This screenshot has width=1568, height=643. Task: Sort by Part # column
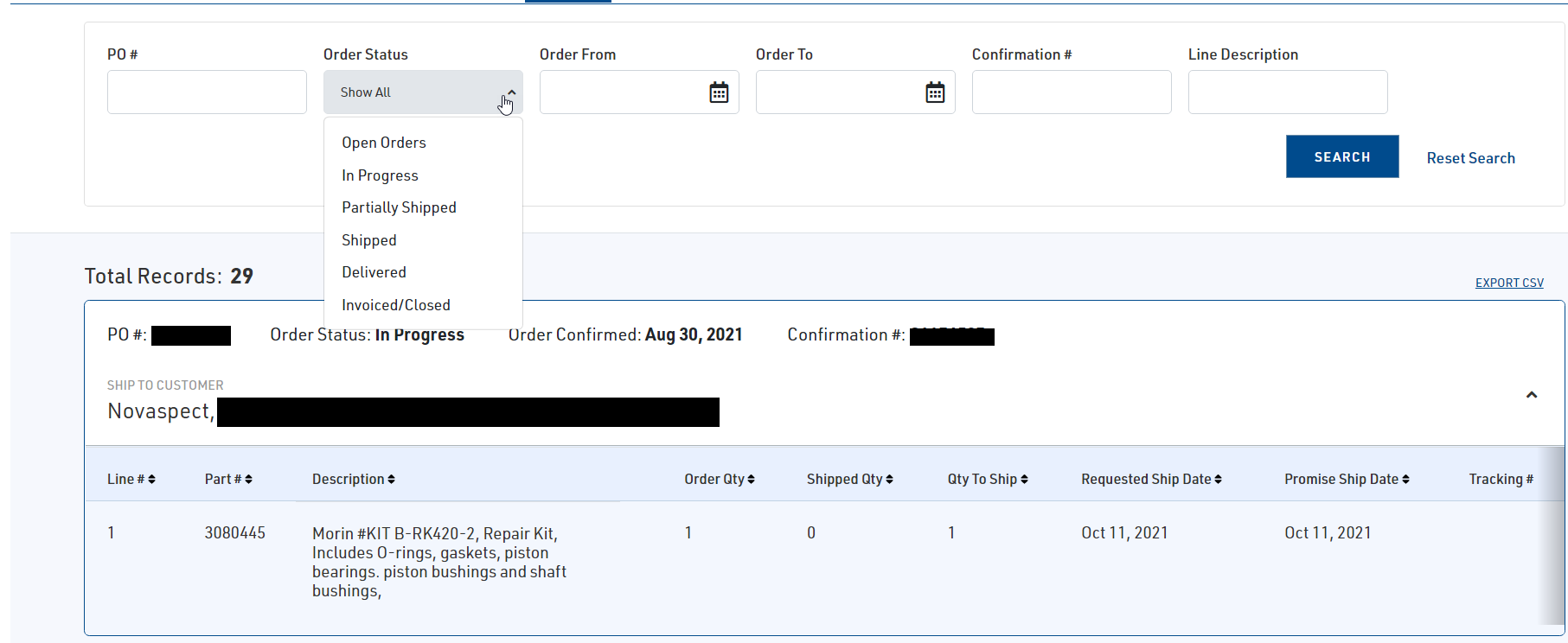(228, 480)
